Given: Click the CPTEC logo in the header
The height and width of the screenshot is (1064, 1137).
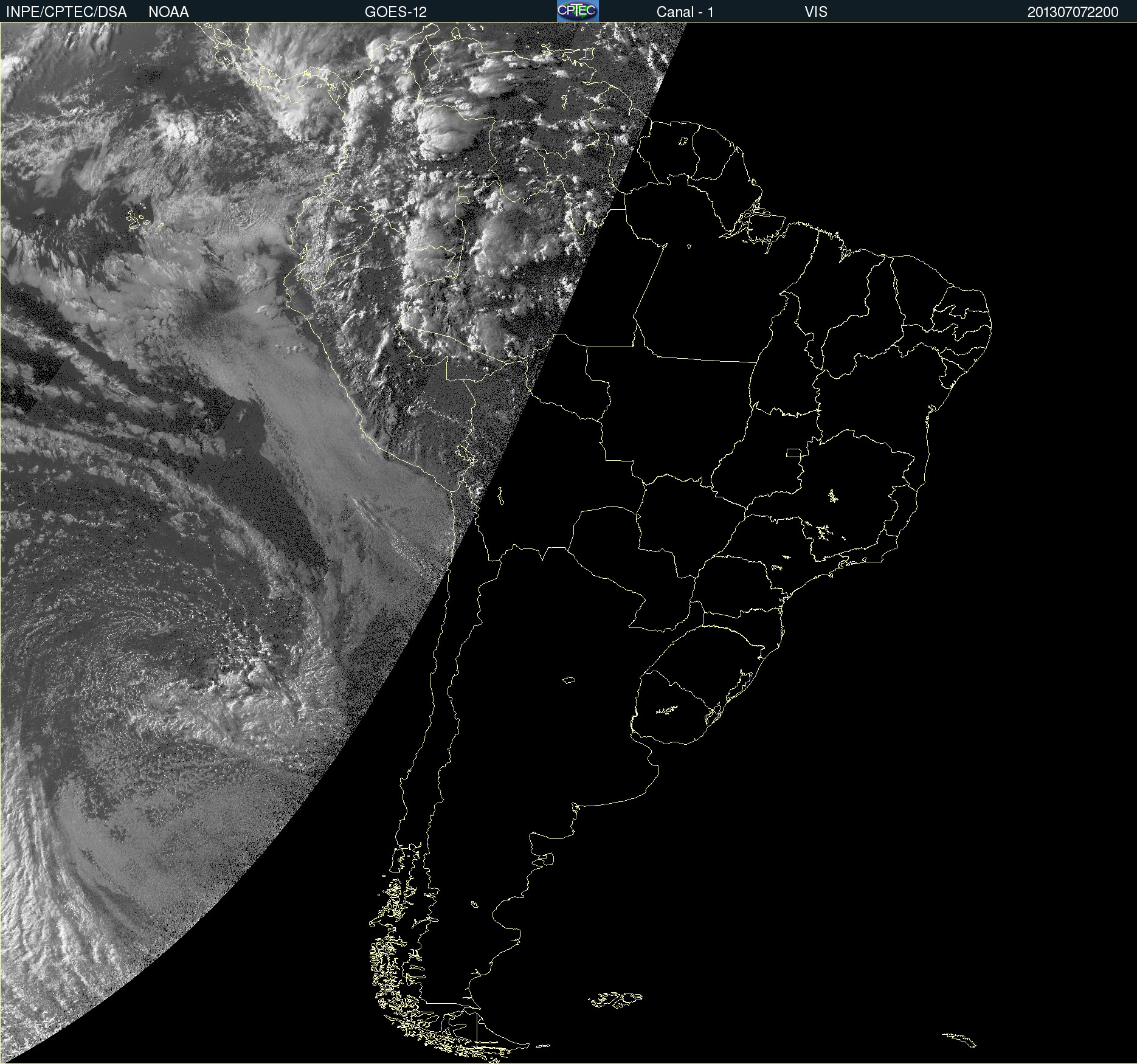Looking at the screenshot, I should (x=578, y=11).
